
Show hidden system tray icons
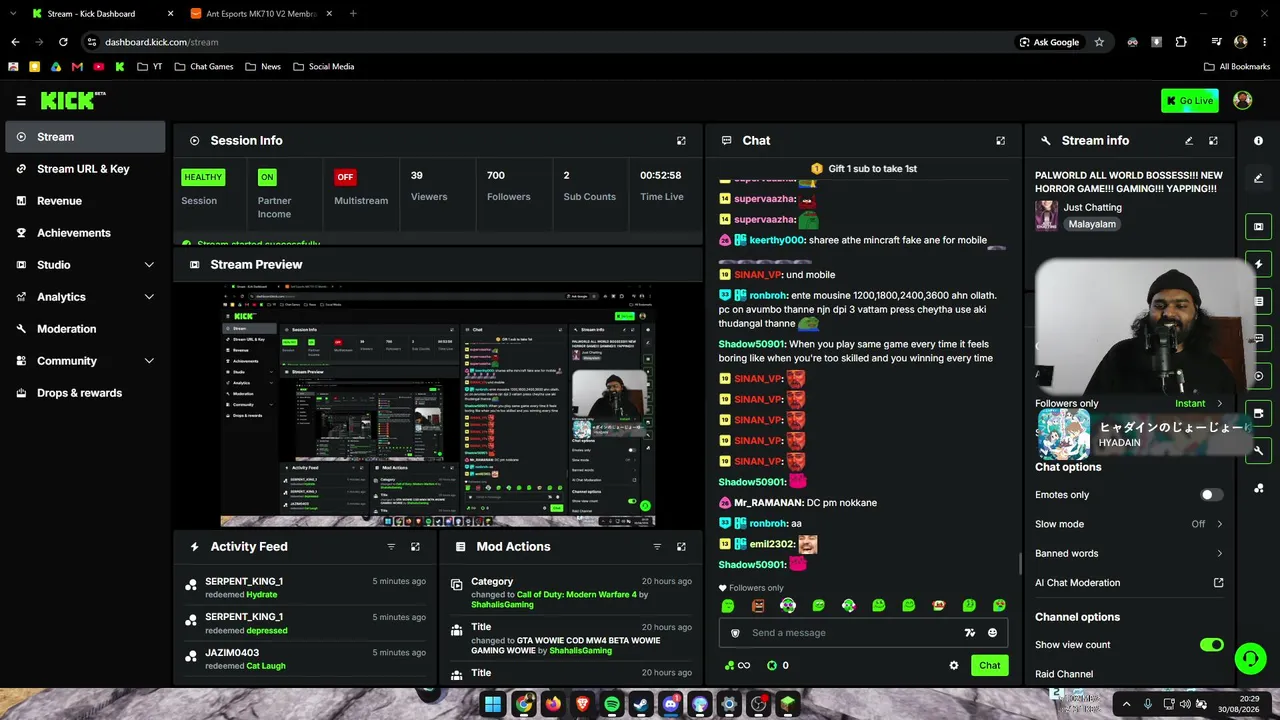click(x=1126, y=704)
